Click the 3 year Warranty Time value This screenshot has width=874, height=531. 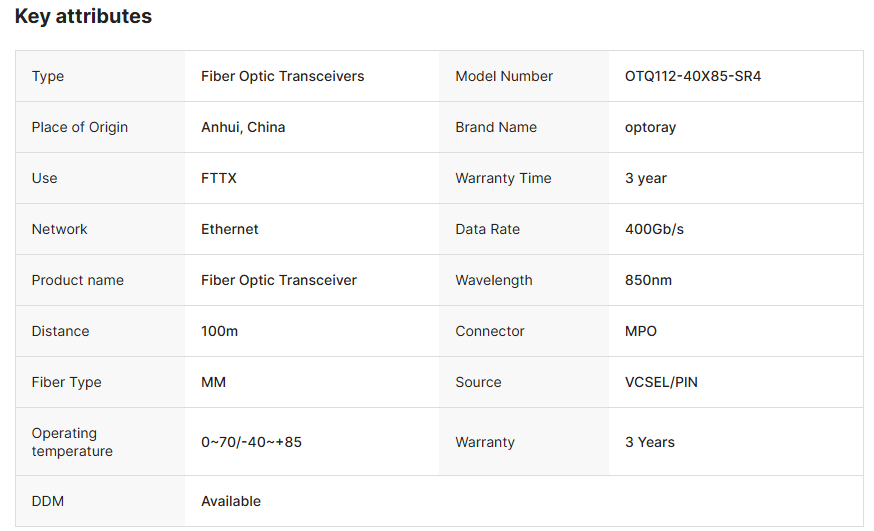[x=645, y=178]
